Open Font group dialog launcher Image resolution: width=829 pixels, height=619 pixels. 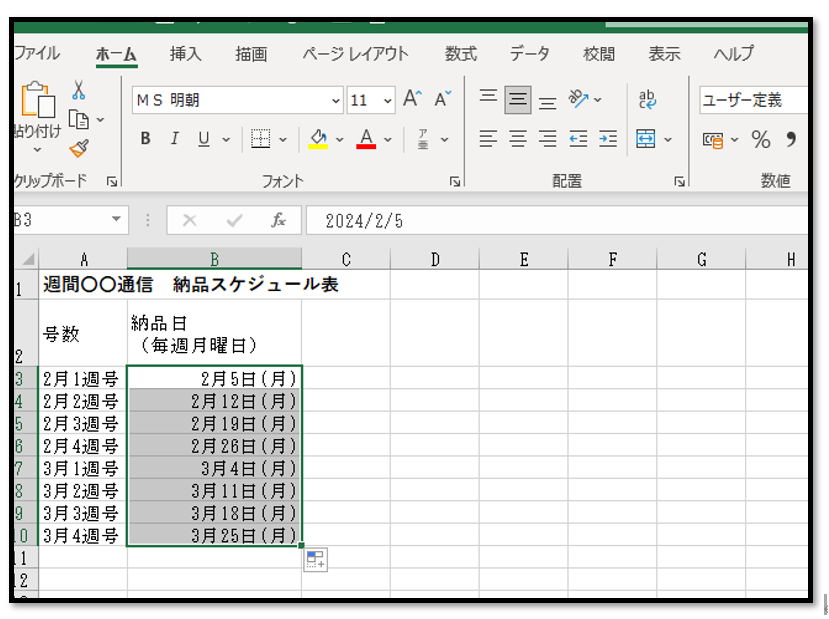coord(455,182)
